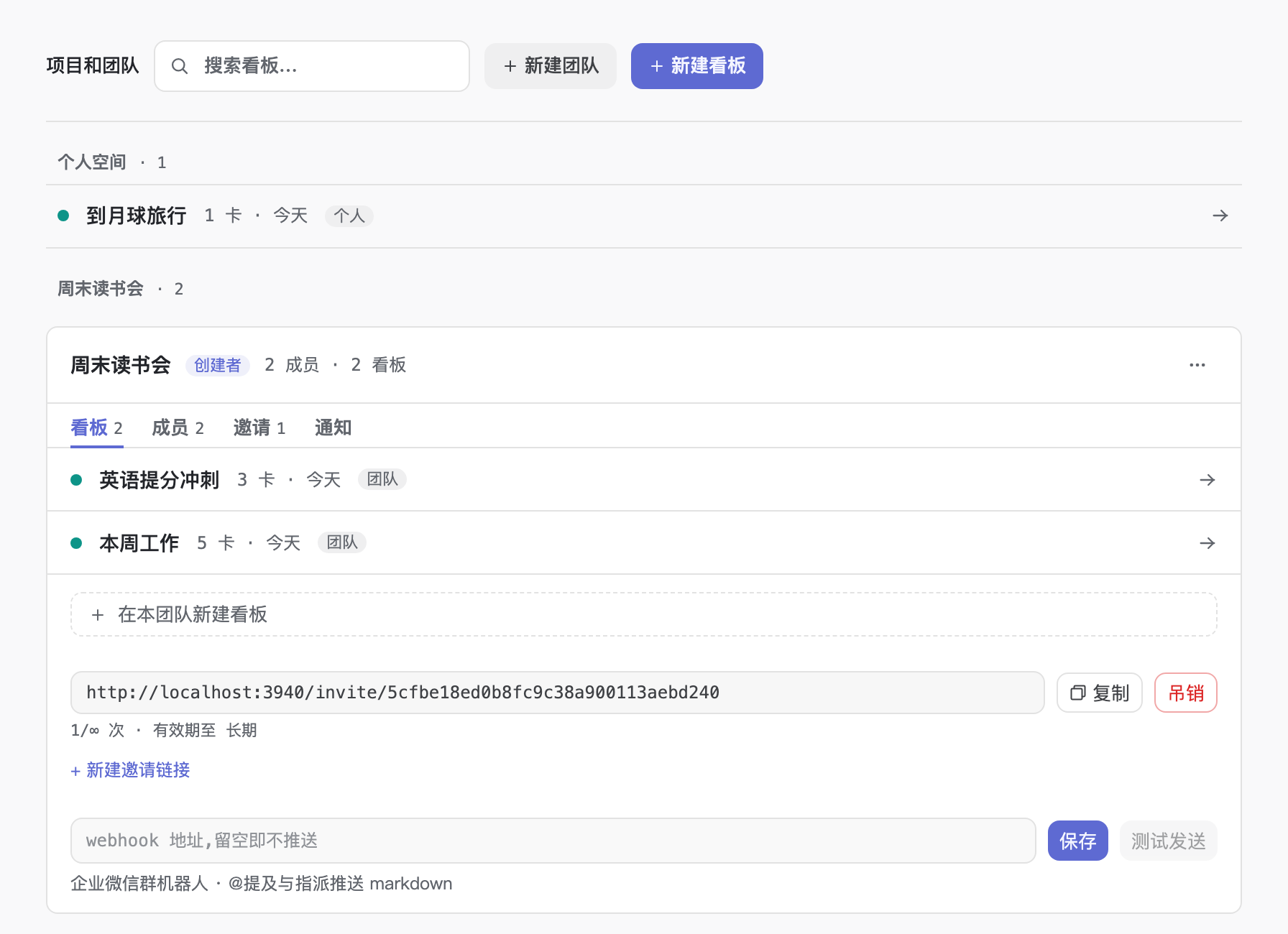The width and height of the screenshot is (1288, 934).
Task: Click the 测试发送 button
Action: [1169, 841]
